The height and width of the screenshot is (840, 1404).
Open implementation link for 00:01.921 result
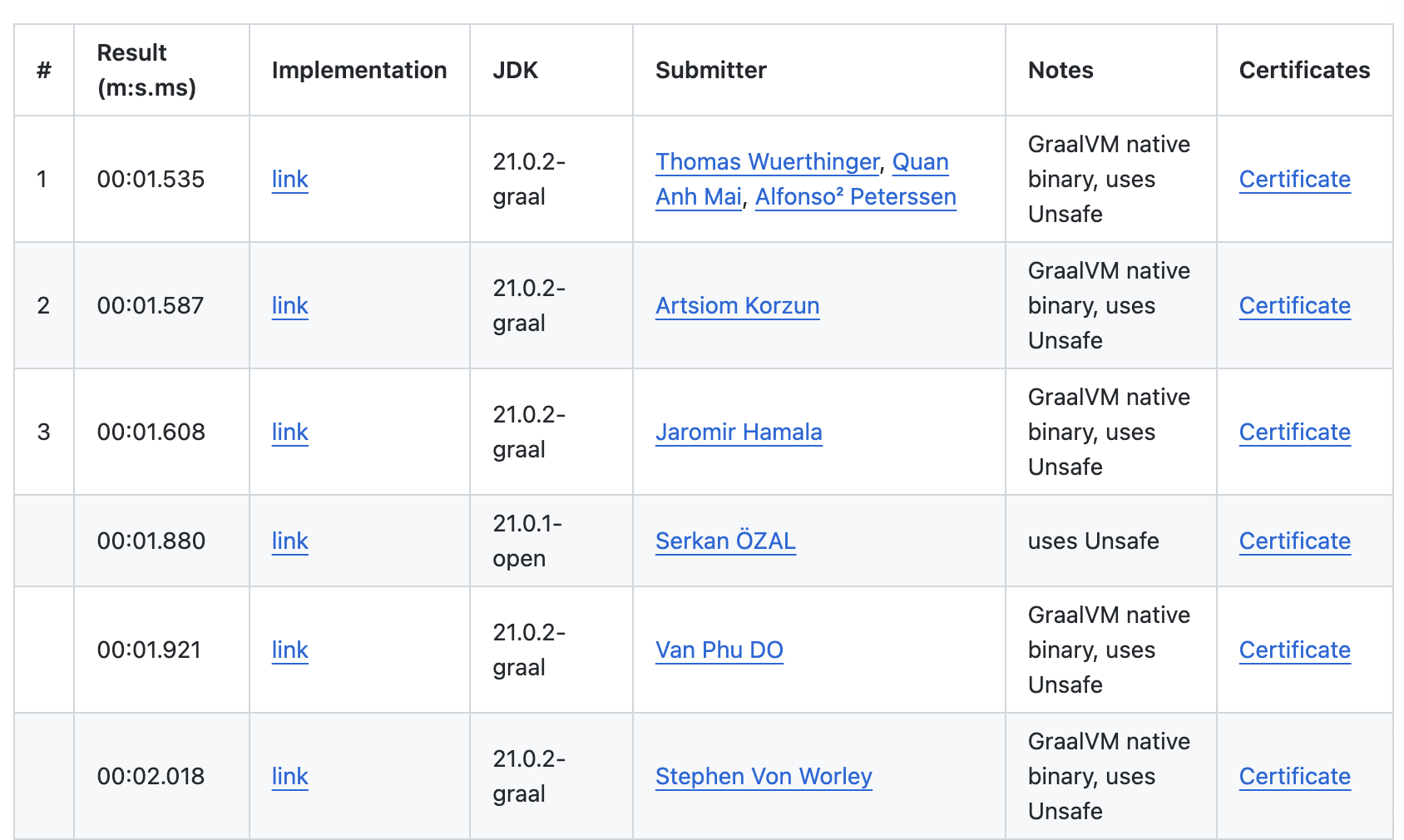(289, 650)
